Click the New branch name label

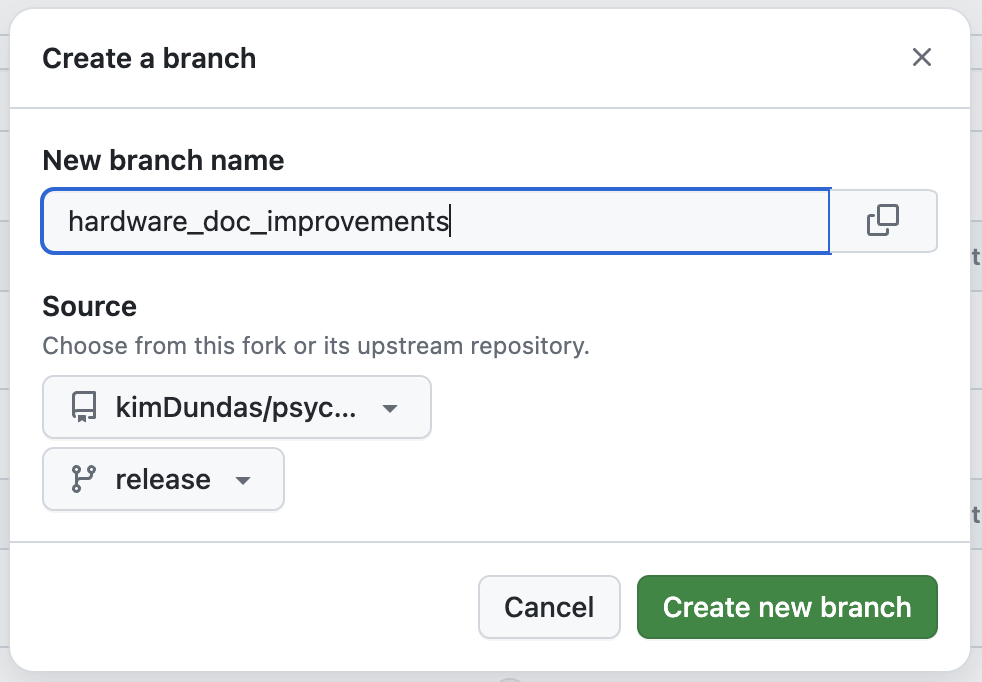(x=163, y=160)
